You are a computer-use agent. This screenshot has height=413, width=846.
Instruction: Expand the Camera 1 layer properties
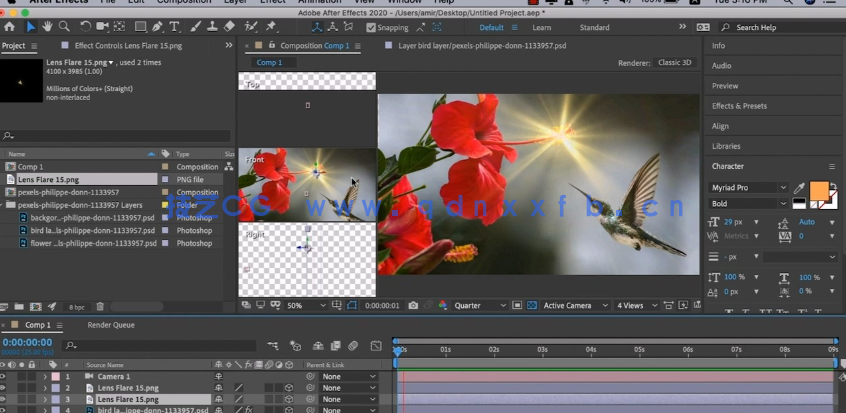[45, 376]
